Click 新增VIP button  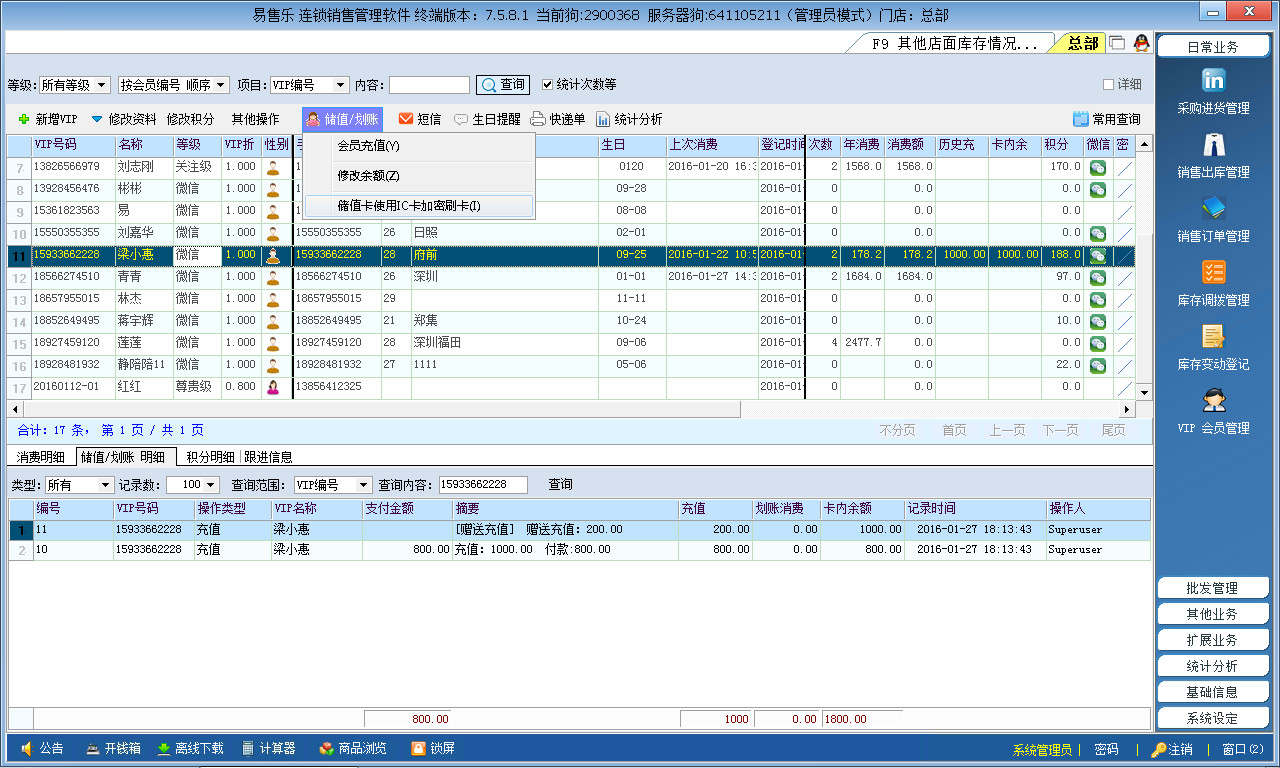[47, 119]
